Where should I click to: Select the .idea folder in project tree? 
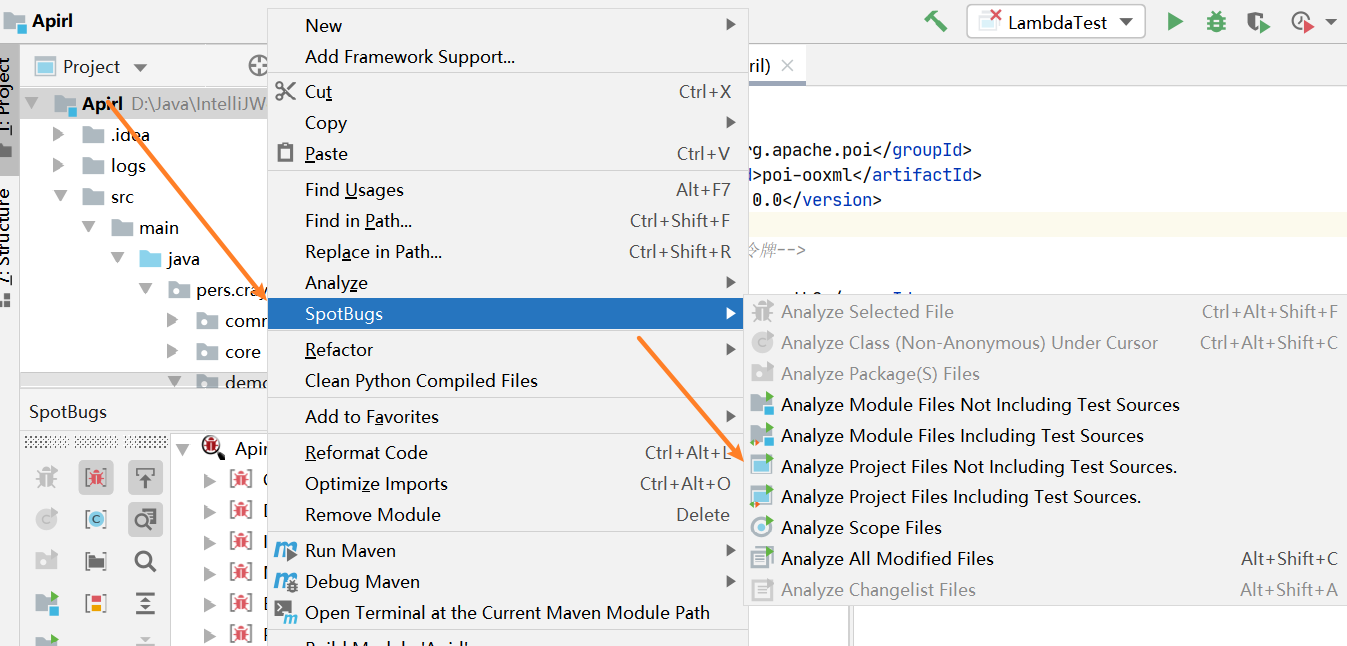coord(130,135)
